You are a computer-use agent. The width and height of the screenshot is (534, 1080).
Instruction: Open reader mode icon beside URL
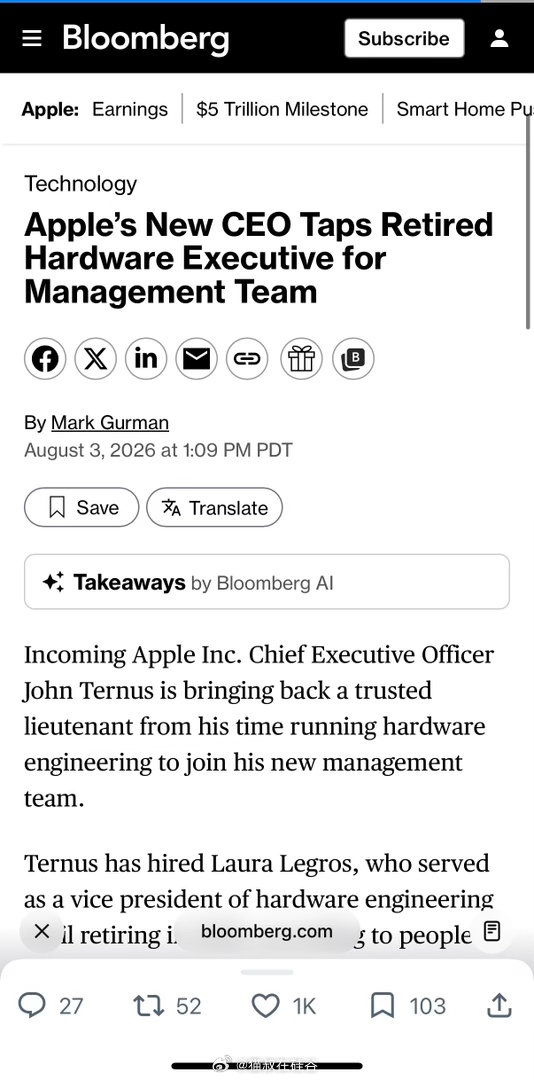tap(491, 932)
